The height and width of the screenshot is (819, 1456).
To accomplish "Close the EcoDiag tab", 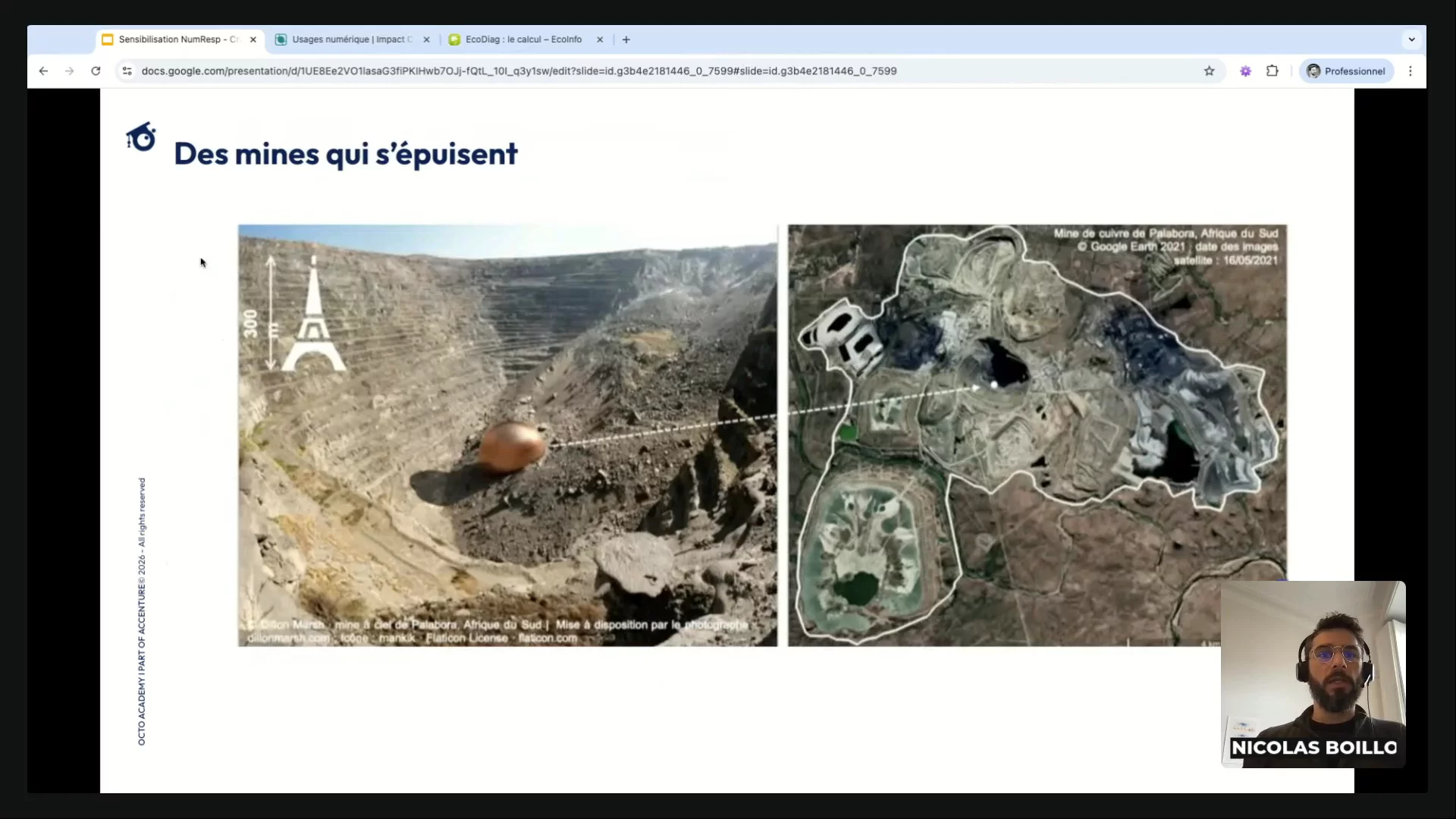I will click(x=600, y=39).
